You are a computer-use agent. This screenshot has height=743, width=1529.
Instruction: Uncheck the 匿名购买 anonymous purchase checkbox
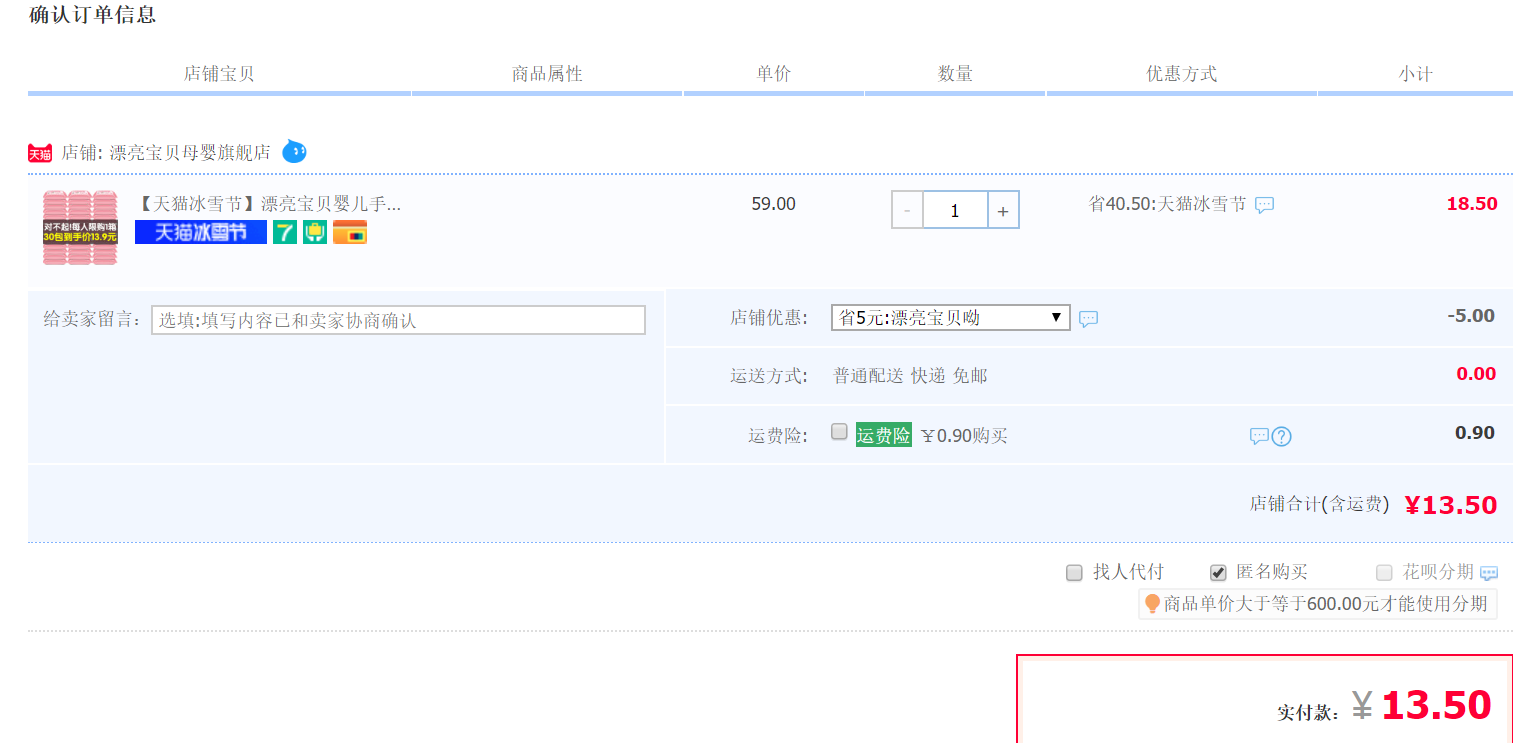click(1218, 573)
